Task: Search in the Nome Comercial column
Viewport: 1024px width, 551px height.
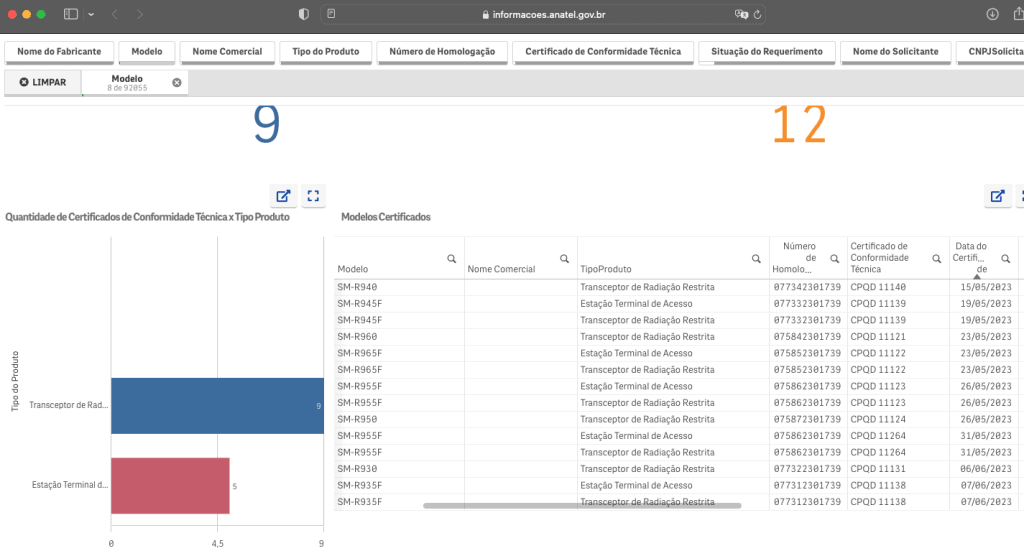Action: 564,259
